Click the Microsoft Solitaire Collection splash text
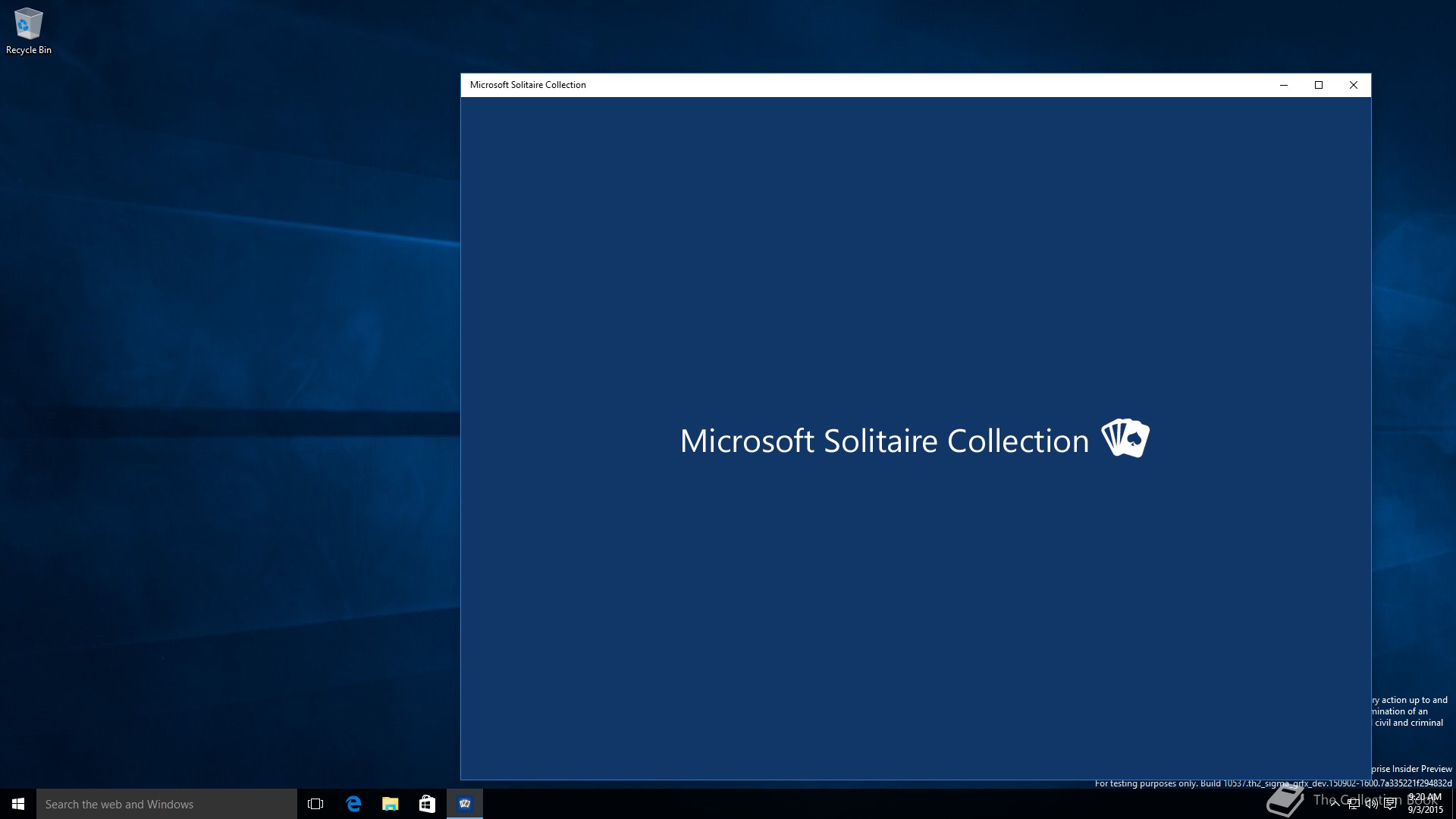This screenshot has height=819, width=1456. pyautogui.click(x=884, y=441)
